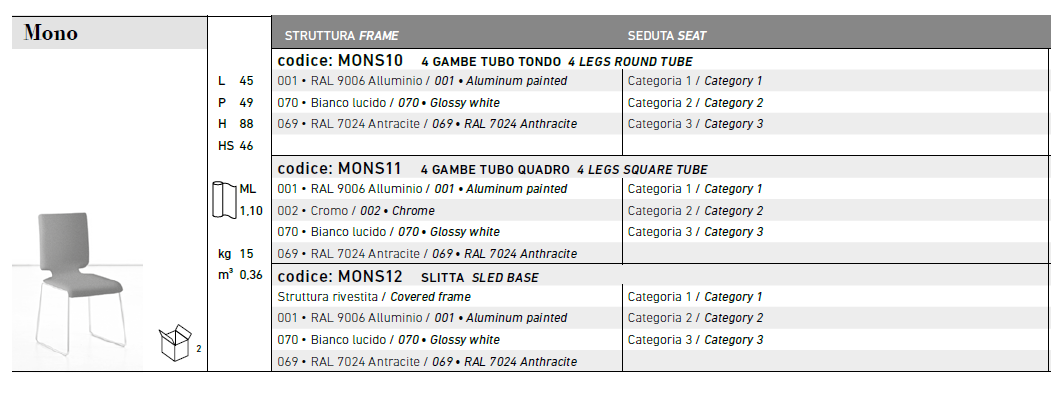Pick Categoria 2 under MONS12 seat

point(695,318)
